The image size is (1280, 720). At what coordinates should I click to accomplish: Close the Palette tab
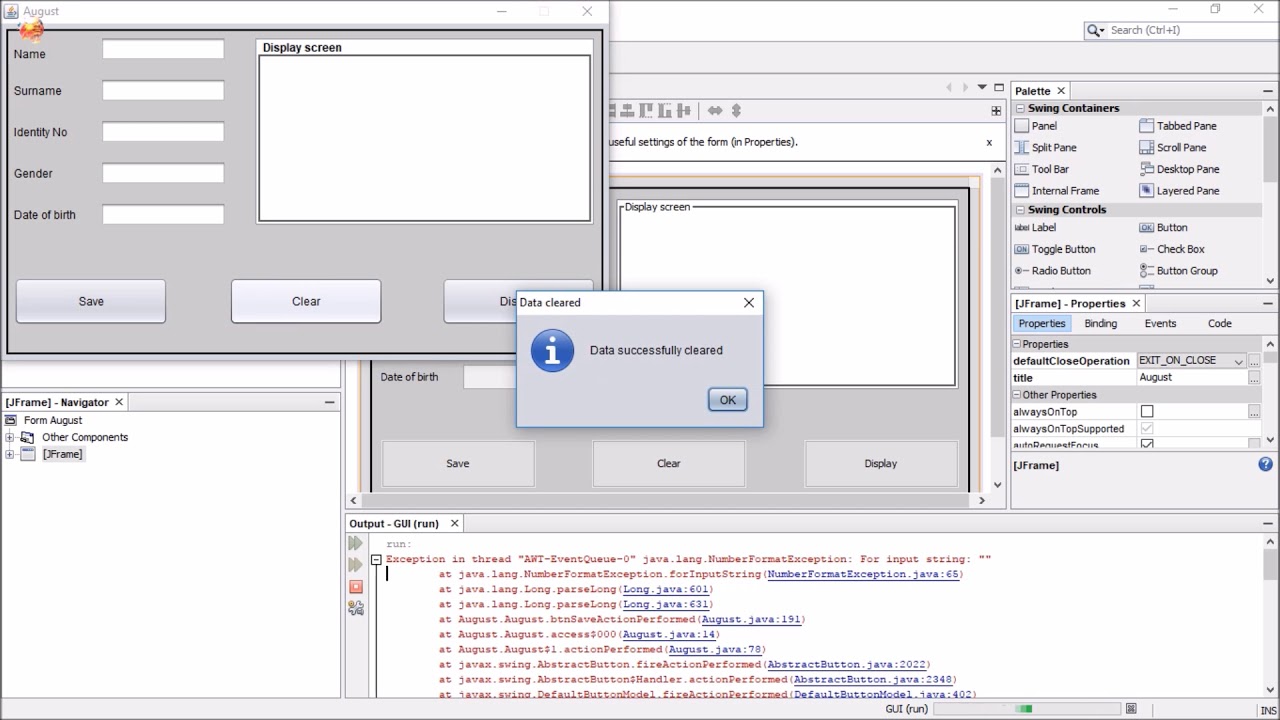[x=1061, y=91]
